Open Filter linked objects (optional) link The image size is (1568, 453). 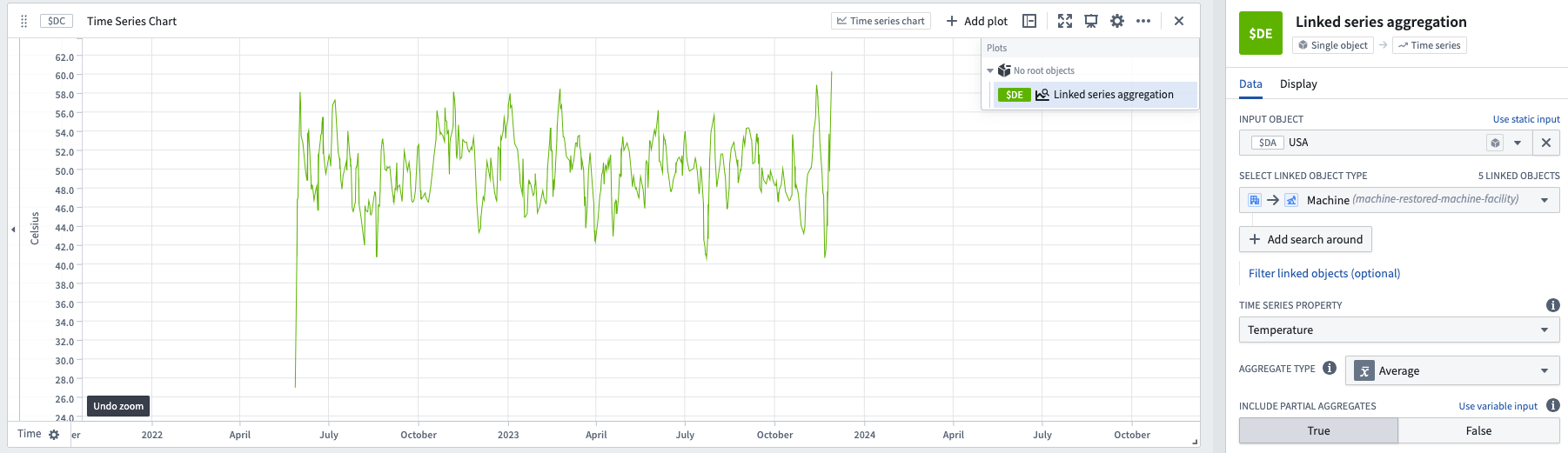click(1324, 273)
